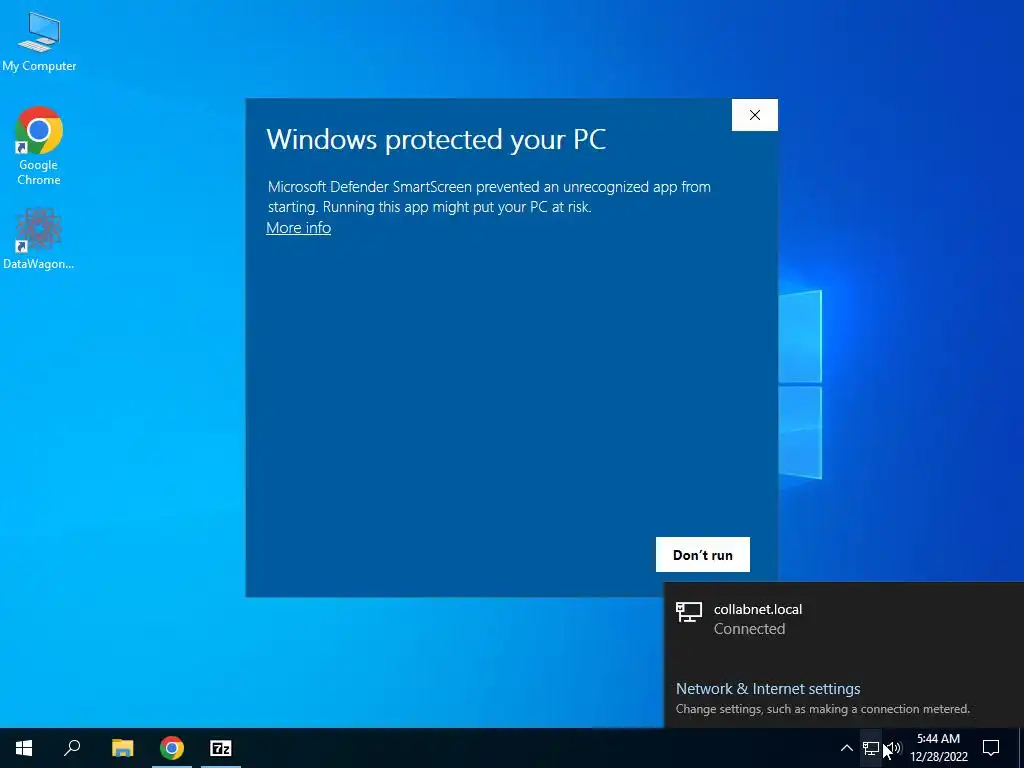
Task: Close the SmartScreen dialog with X
Action: click(755, 115)
